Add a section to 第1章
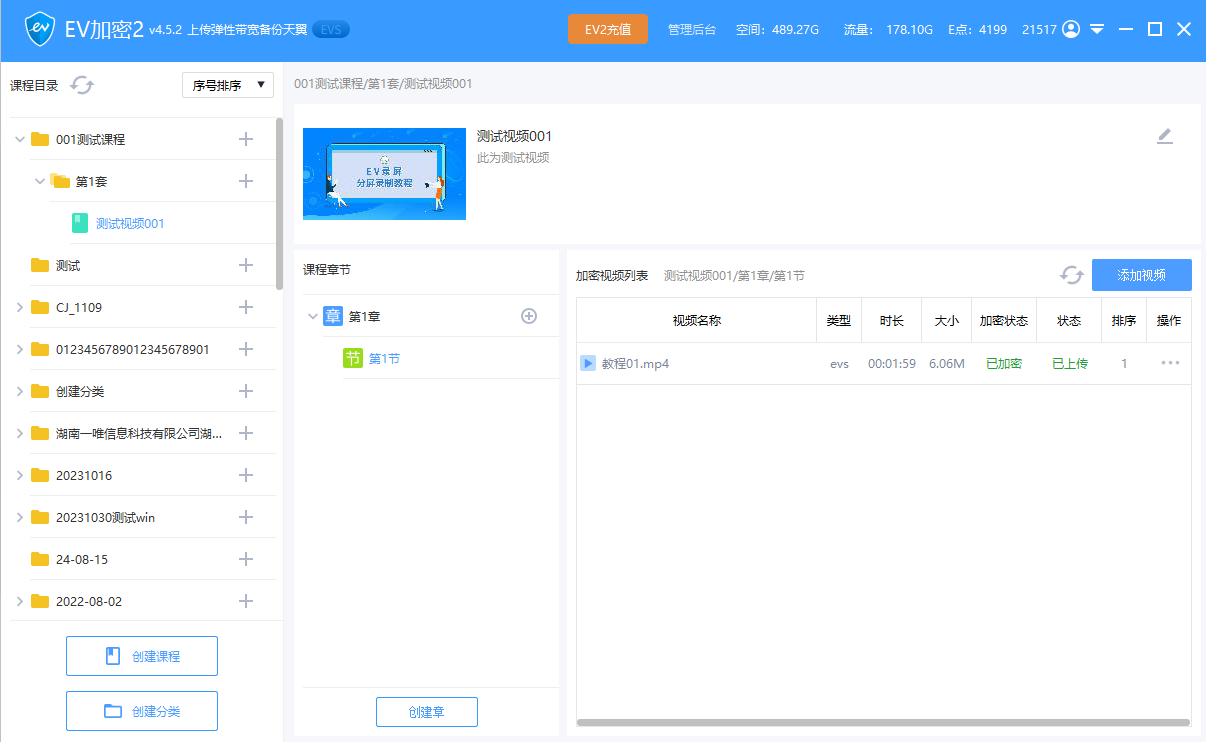The height and width of the screenshot is (742, 1206). [529, 316]
